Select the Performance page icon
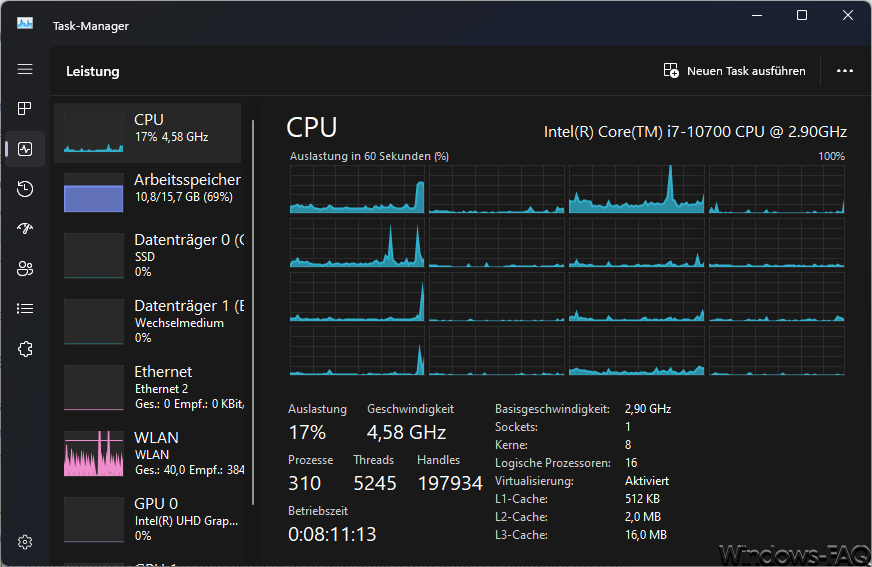Viewport: 872px width, 567px height. click(x=25, y=149)
